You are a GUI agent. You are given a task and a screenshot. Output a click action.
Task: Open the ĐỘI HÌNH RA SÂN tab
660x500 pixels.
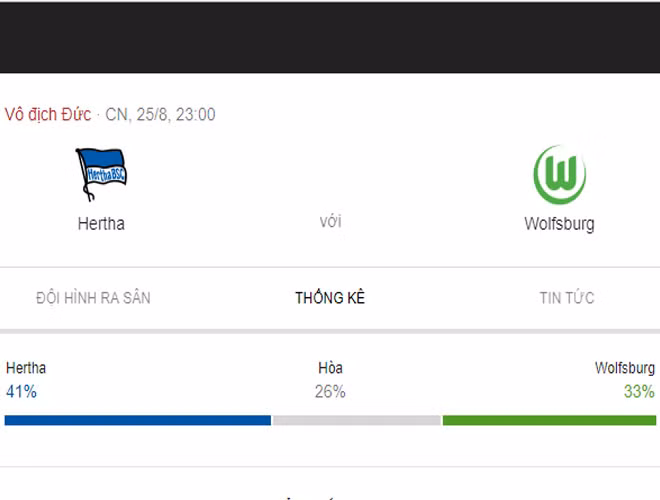(93, 298)
